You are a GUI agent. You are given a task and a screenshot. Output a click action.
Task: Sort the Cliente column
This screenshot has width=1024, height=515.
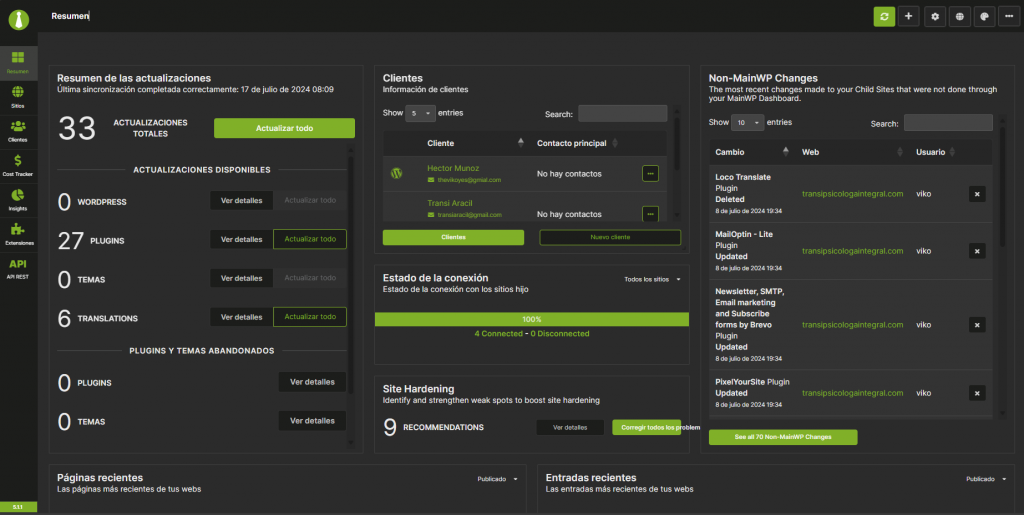(520, 143)
